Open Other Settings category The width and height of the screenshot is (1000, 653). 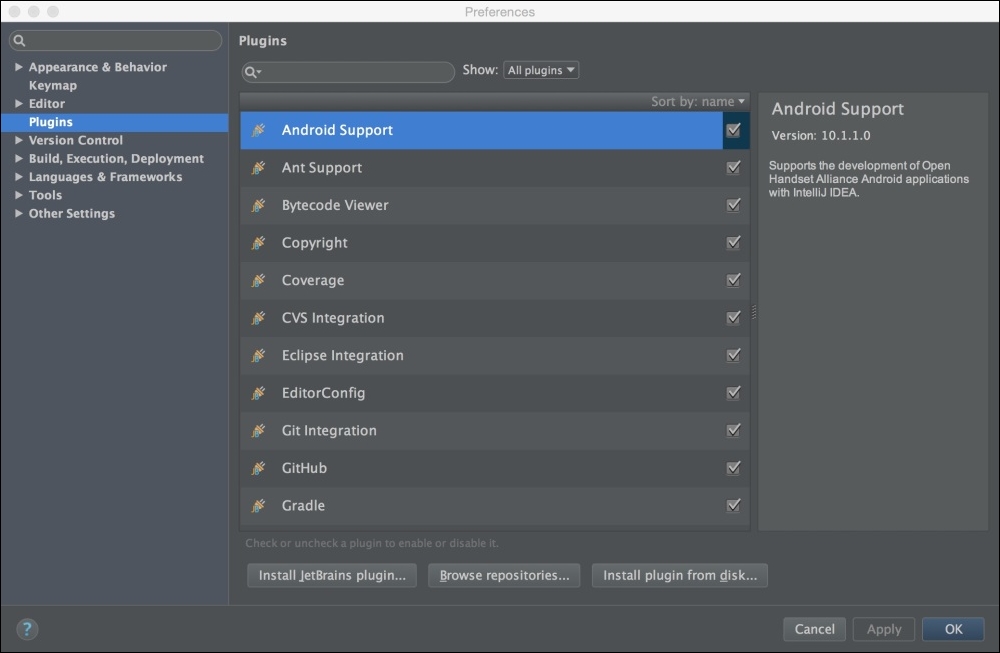point(71,214)
